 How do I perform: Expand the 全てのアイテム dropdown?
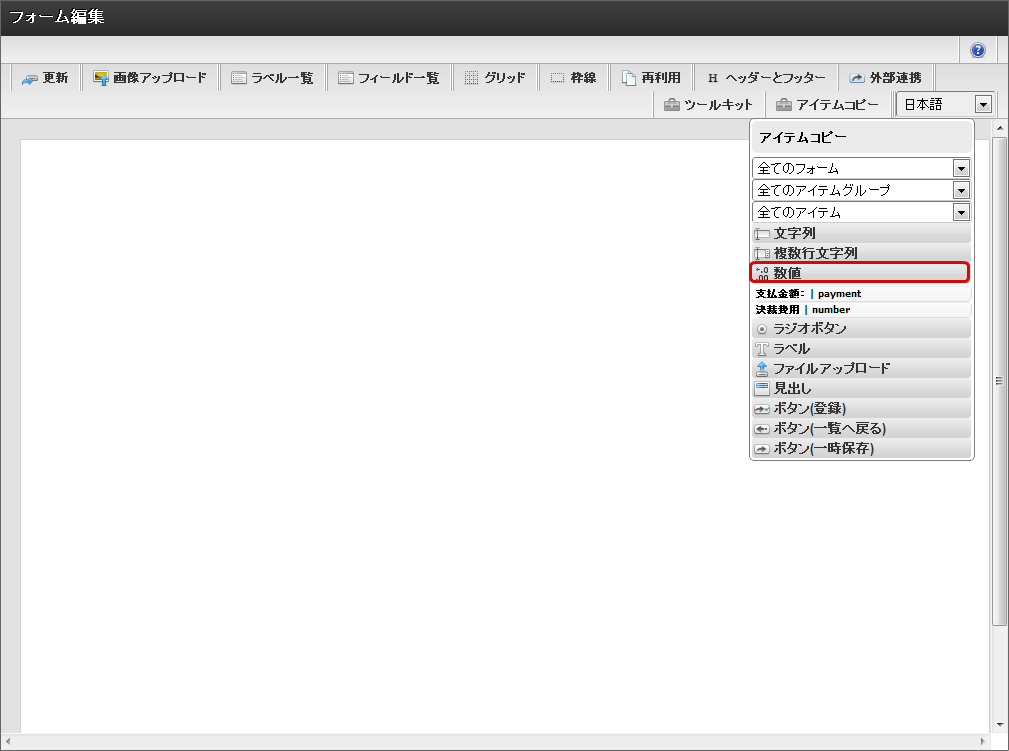(x=861, y=212)
